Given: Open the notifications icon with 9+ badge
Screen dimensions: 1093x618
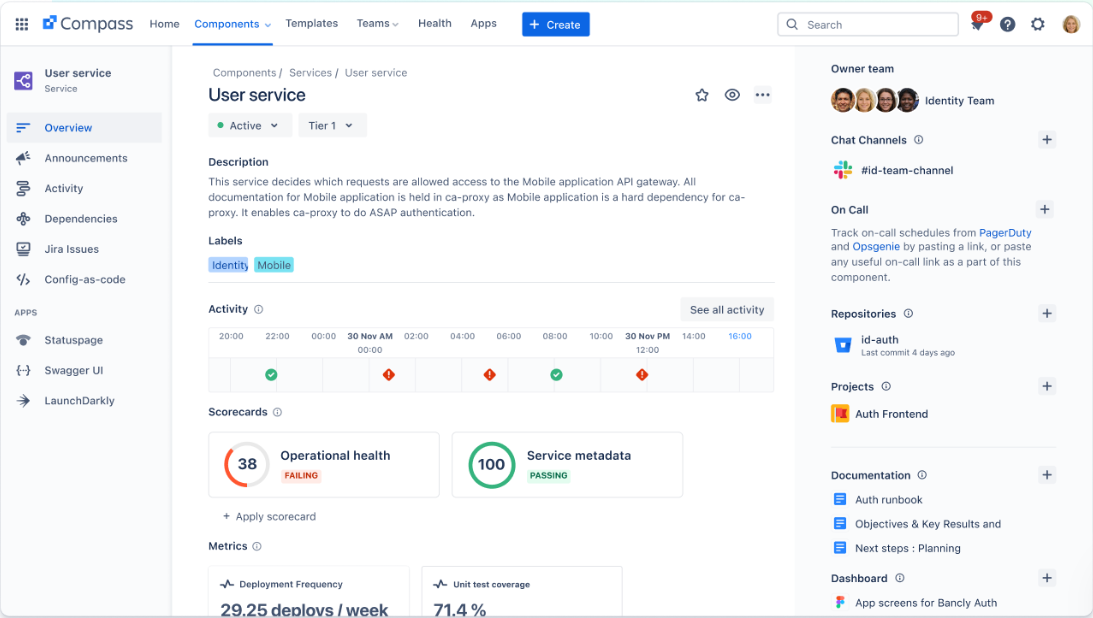Looking at the screenshot, I should (x=978, y=24).
